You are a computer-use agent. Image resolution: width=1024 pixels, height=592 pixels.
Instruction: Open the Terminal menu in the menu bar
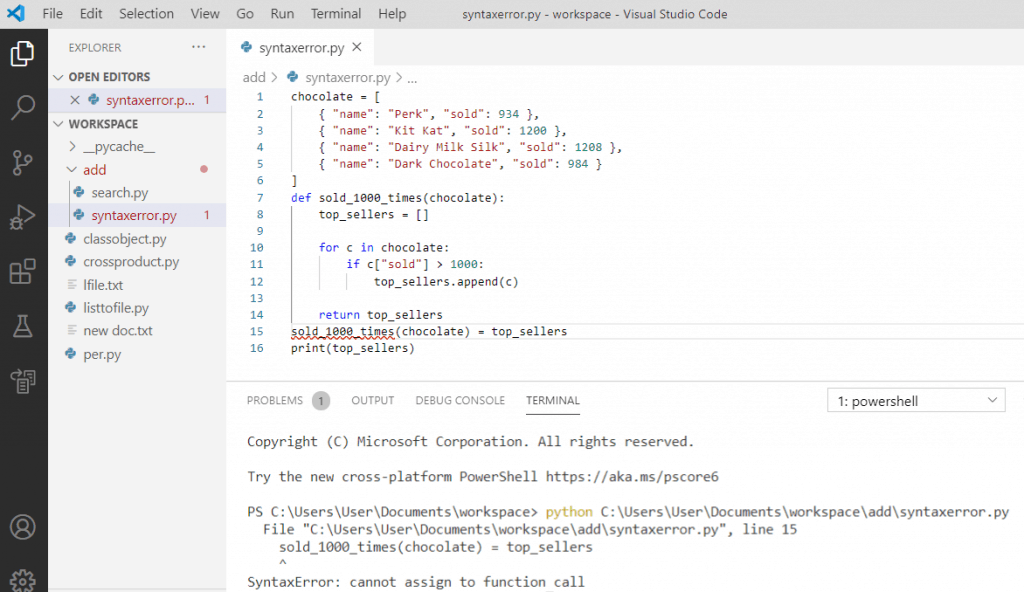point(335,13)
